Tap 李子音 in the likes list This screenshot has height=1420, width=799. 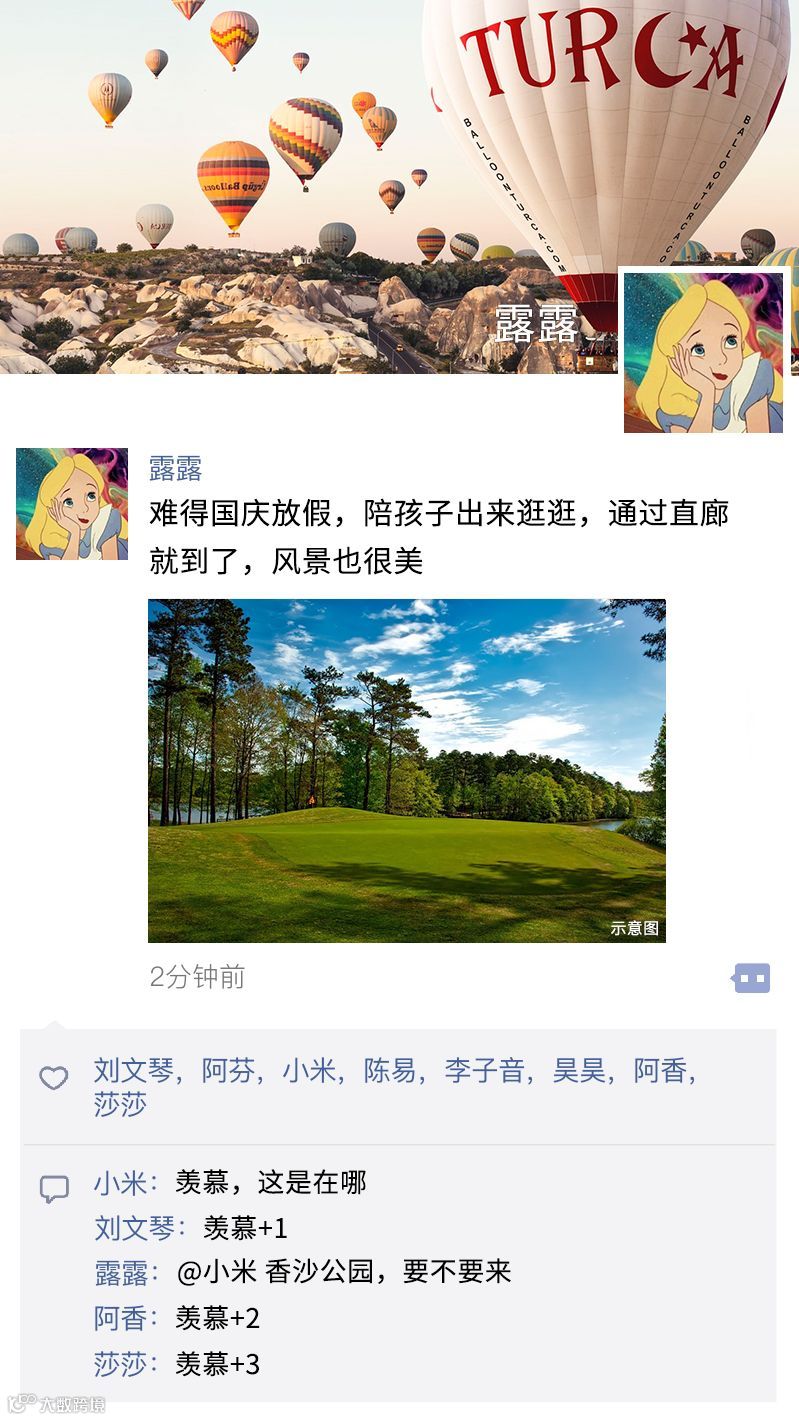(x=485, y=1071)
